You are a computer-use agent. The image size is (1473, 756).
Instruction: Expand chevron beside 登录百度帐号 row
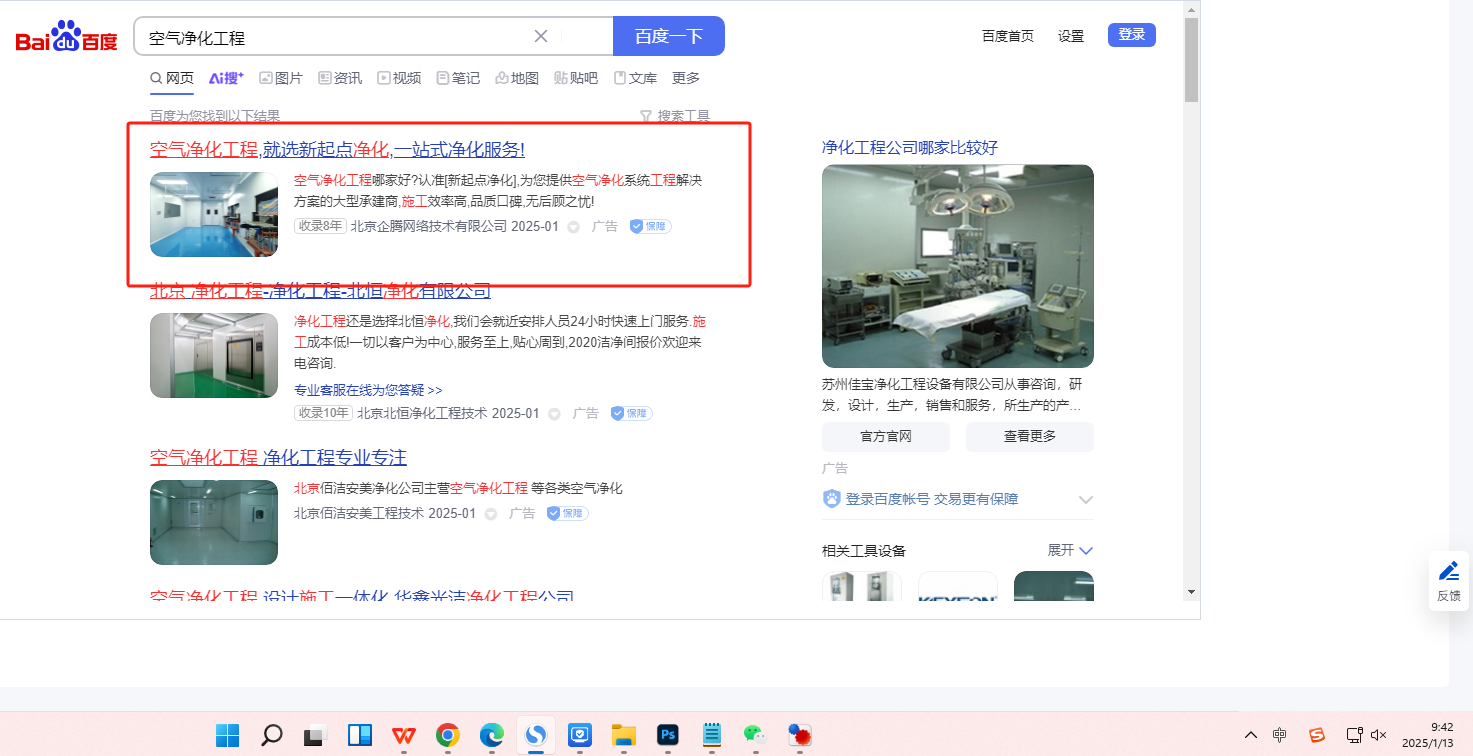click(1086, 500)
